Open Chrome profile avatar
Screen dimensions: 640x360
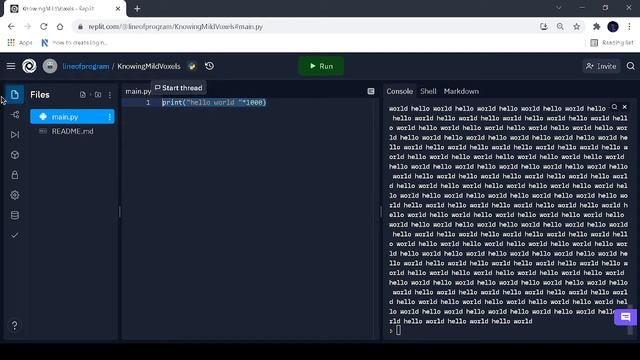[x=613, y=27]
